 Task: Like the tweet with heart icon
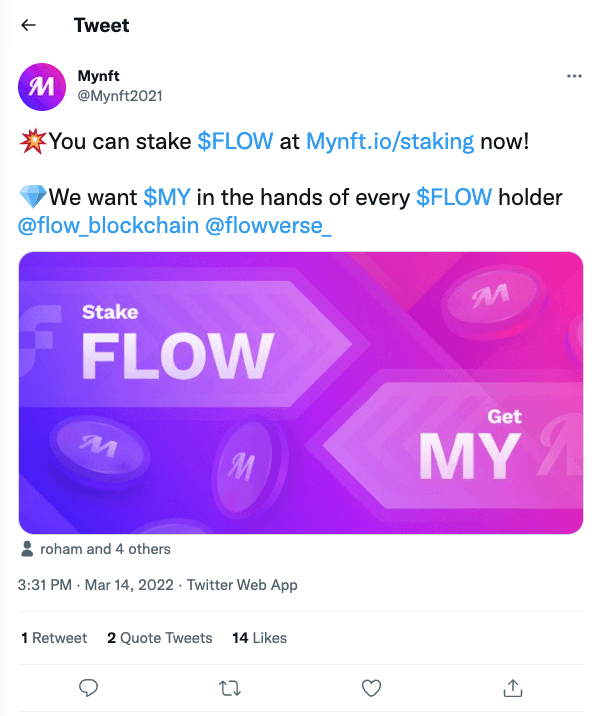point(371,687)
